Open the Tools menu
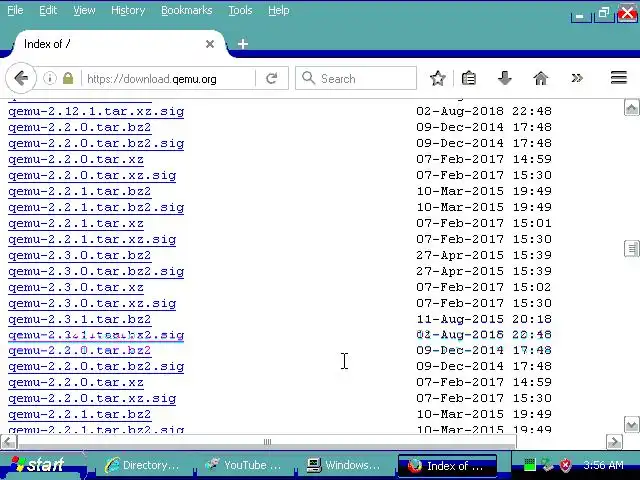The width and height of the screenshot is (640, 480). (x=240, y=10)
